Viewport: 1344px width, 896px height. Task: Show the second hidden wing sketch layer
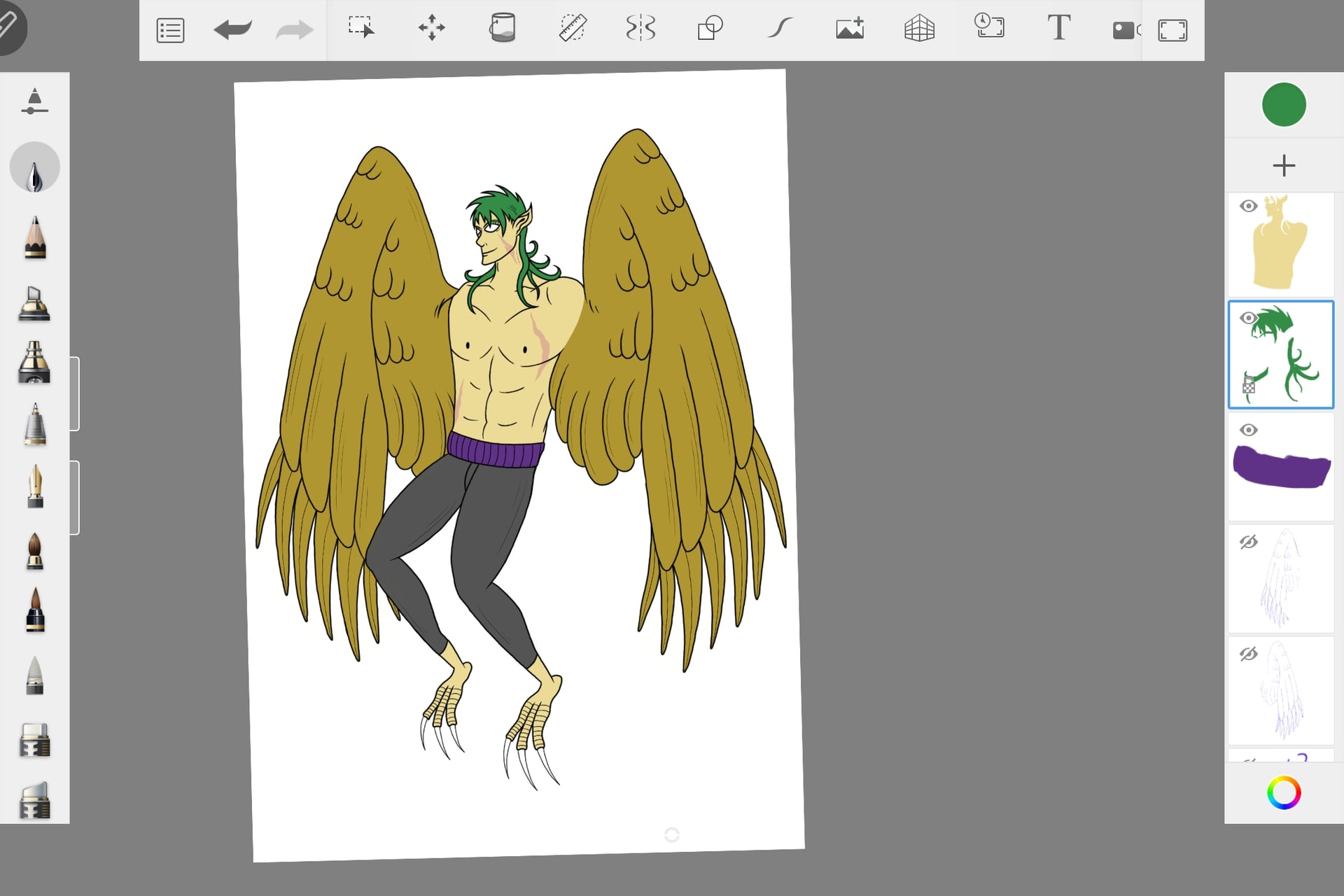tap(1248, 654)
